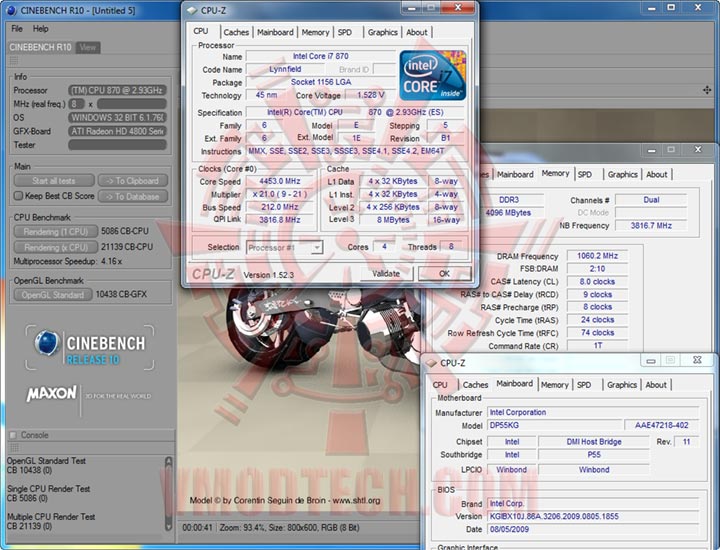Click the Validate button in CPU-Z

pyautogui.click(x=386, y=274)
